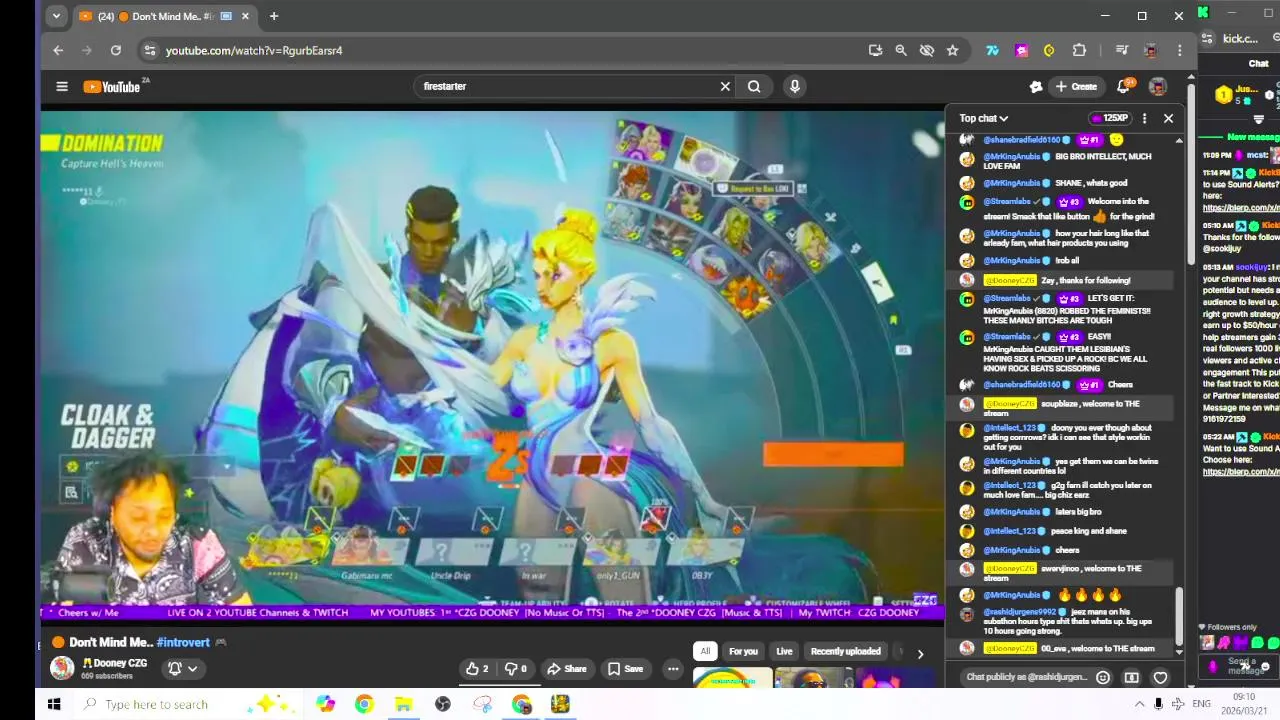The width and height of the screenshot is (1280, 720).
Task: Open the Windows Start menu
Action: [x=54, y=704]
